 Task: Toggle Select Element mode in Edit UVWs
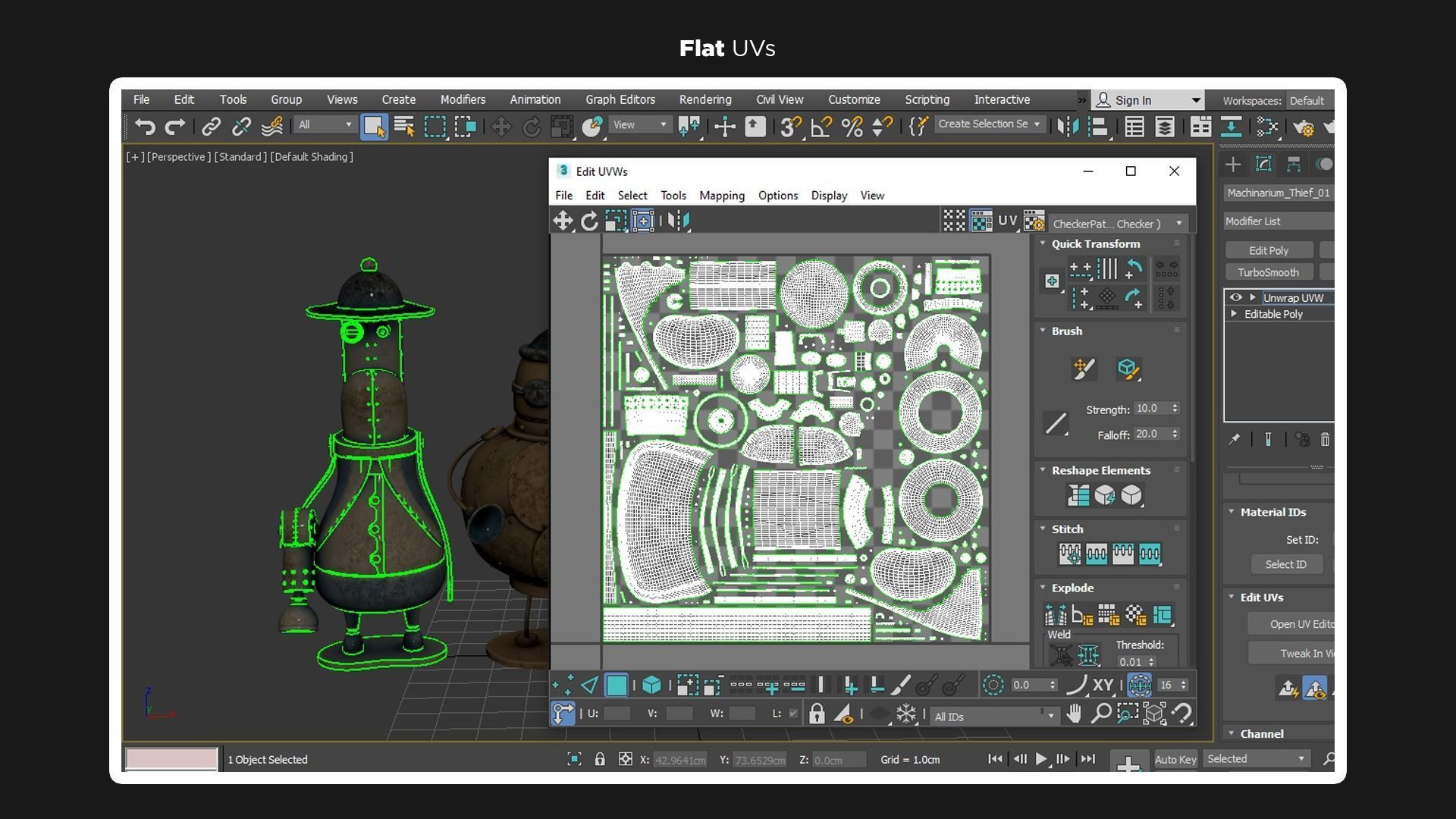click(x=651, y=686)
